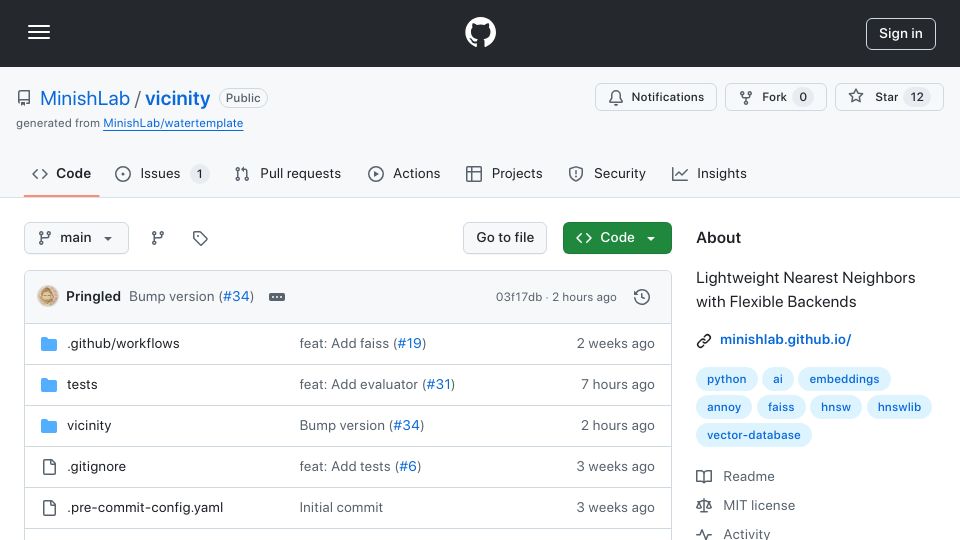Viewport: 960px width, 540px height.
Task: Star the vicinity repository
Action: (889, 97)
